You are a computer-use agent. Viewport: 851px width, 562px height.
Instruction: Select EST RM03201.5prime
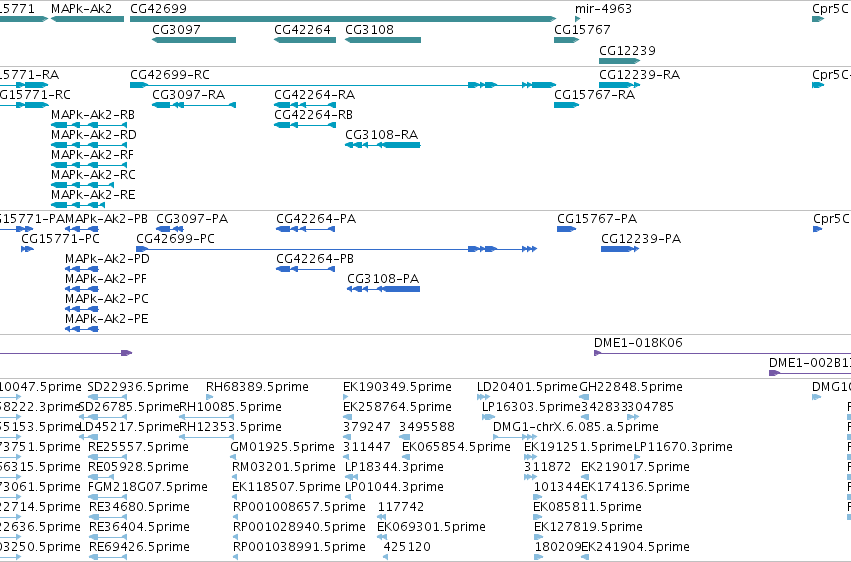pos(235,477)
